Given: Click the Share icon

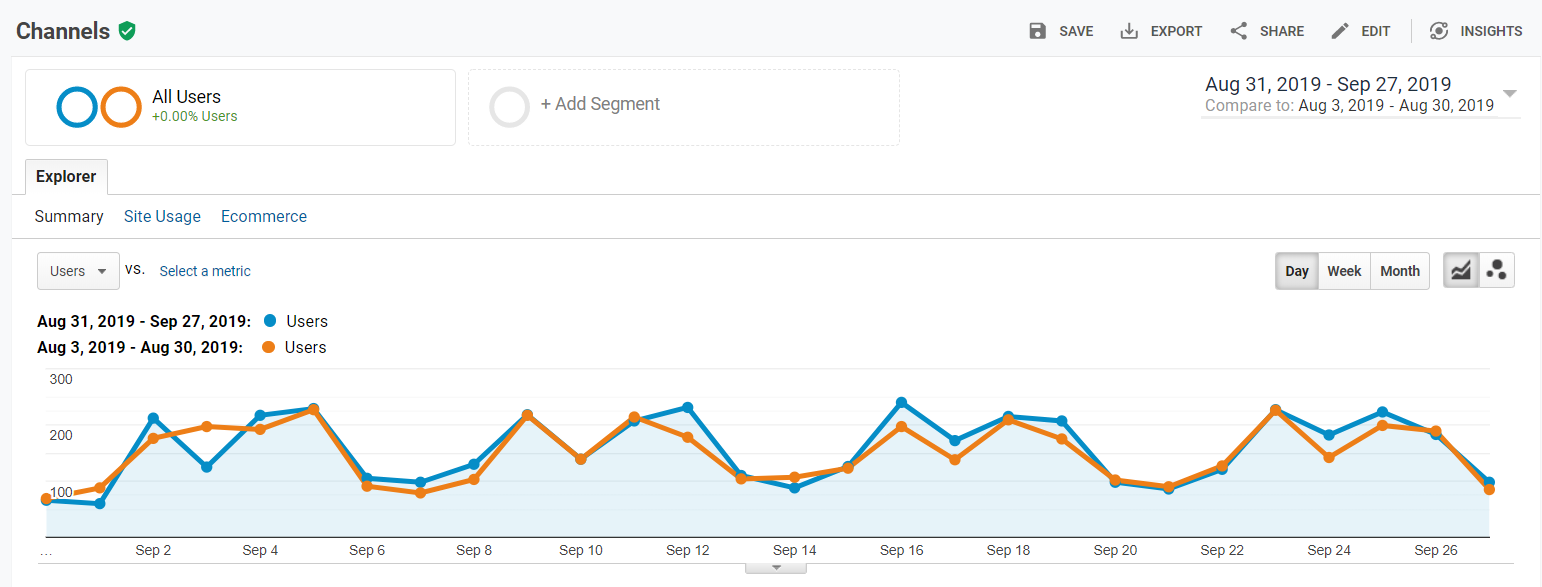Looking at the screenshot, I should 1239,31.
